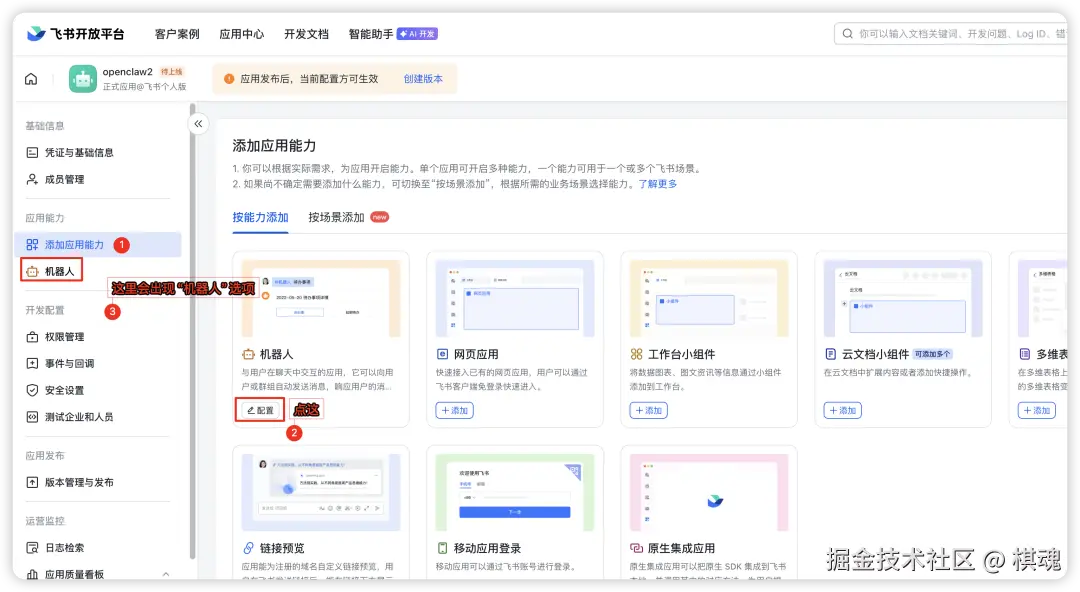Go to home via the house icon
Image resolution: width=1080 pixels, height=592 pixels.
(x=31, y=79)
